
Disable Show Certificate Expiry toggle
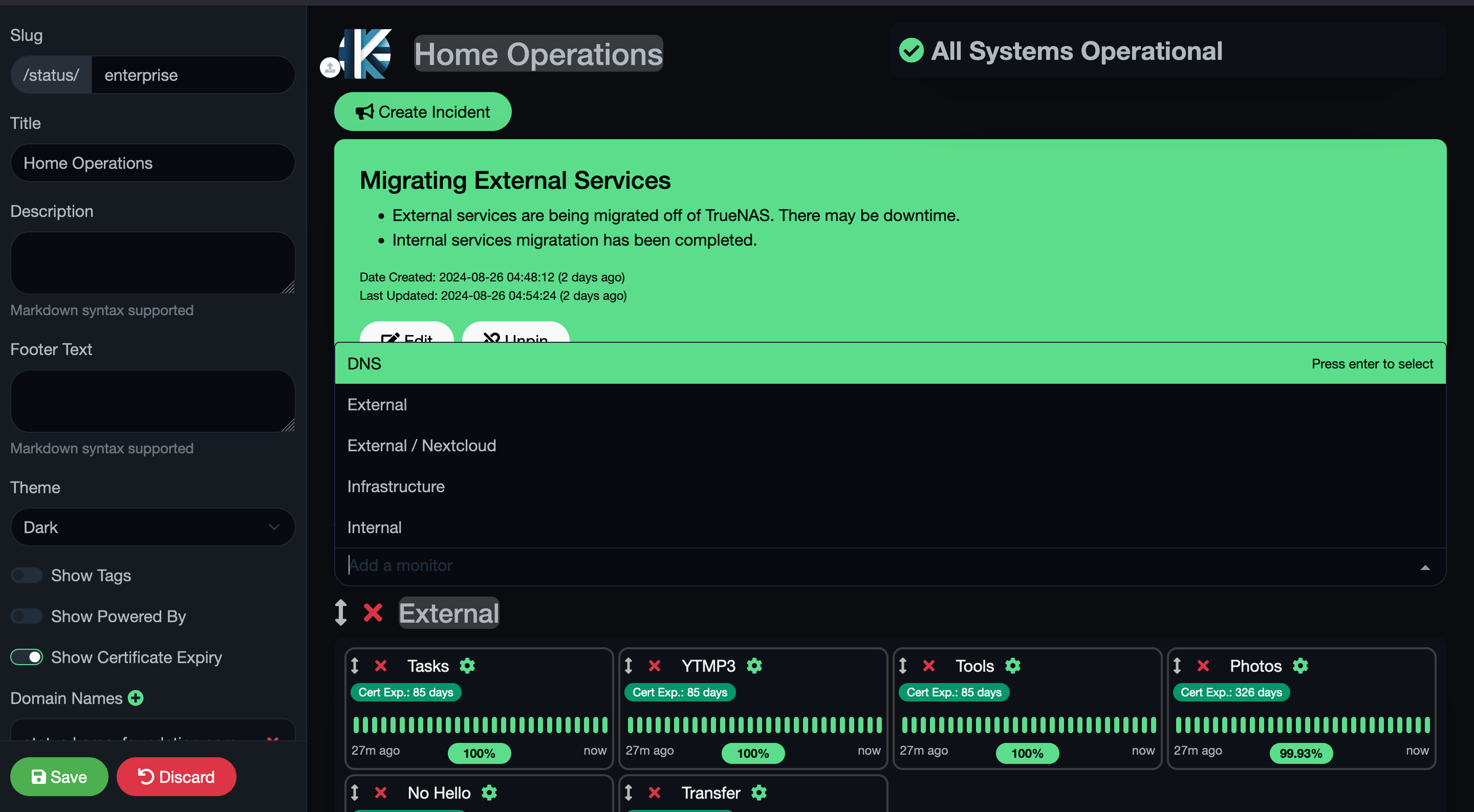(27, 657)
